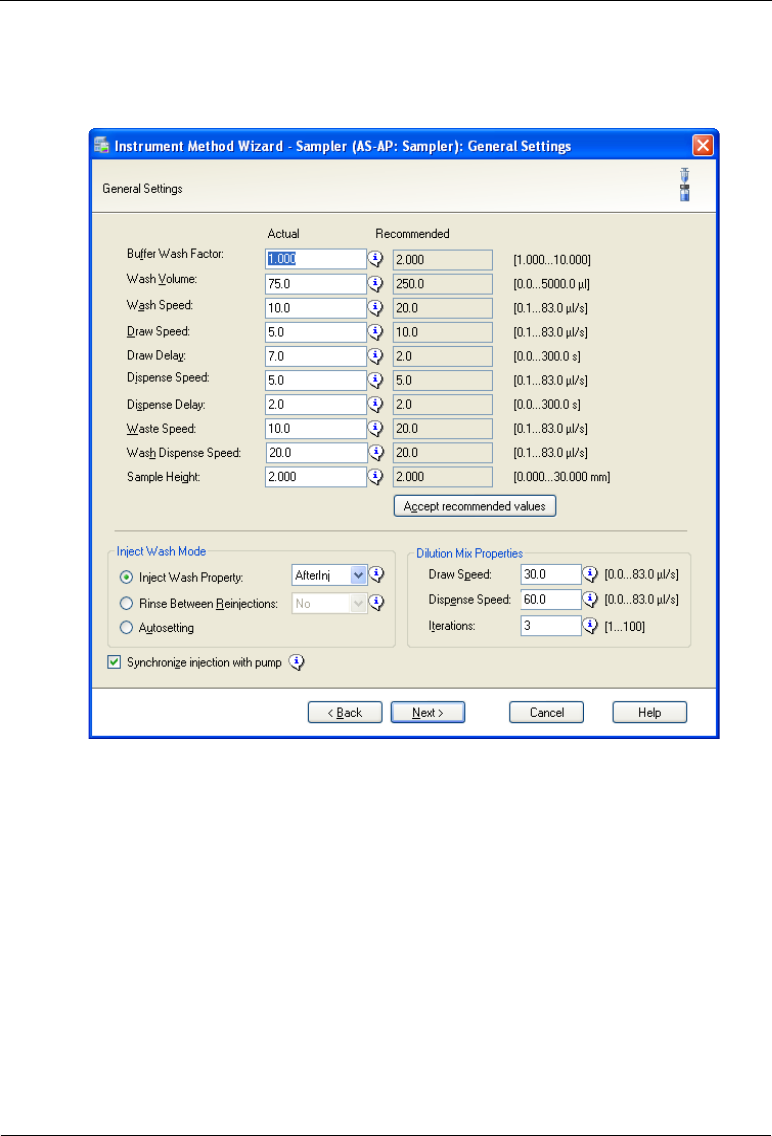Click info icon beside Waste Speed
This screenshot has height=1136, width=772.
coord(375,428)
